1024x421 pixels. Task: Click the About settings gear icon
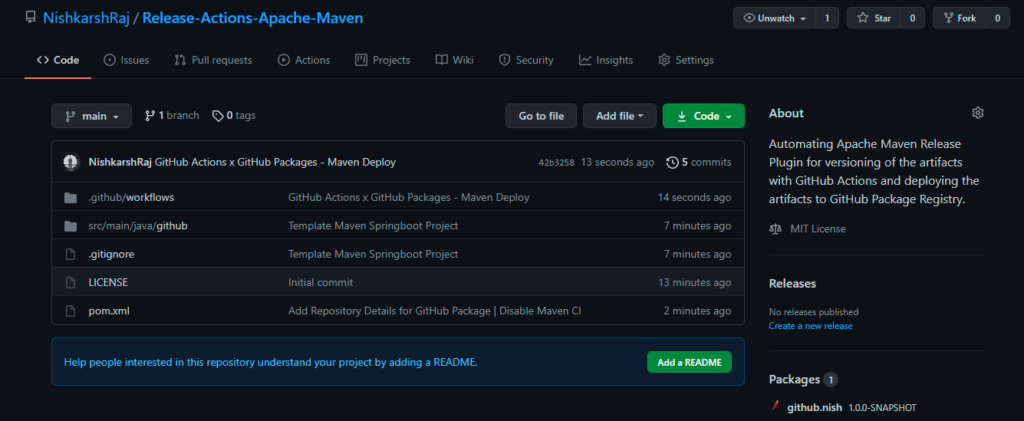click(x=978, y=113)
